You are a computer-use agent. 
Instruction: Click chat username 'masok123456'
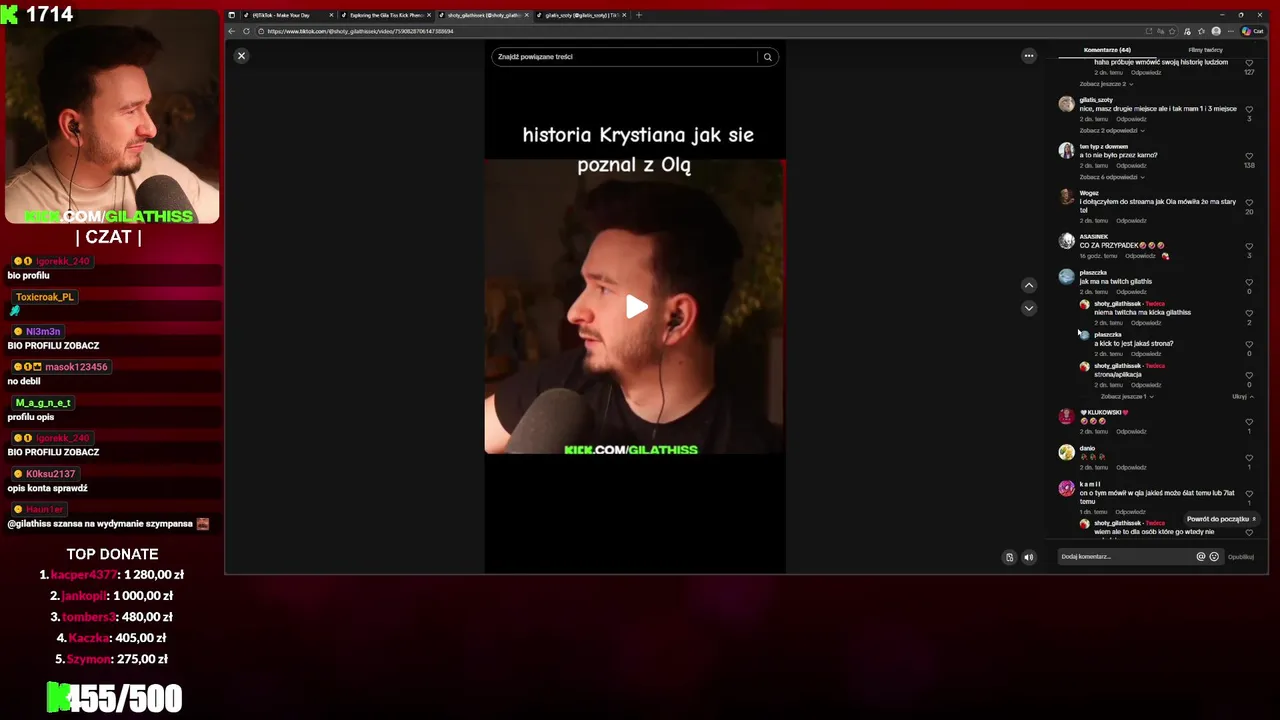click(x=76, y=367)
